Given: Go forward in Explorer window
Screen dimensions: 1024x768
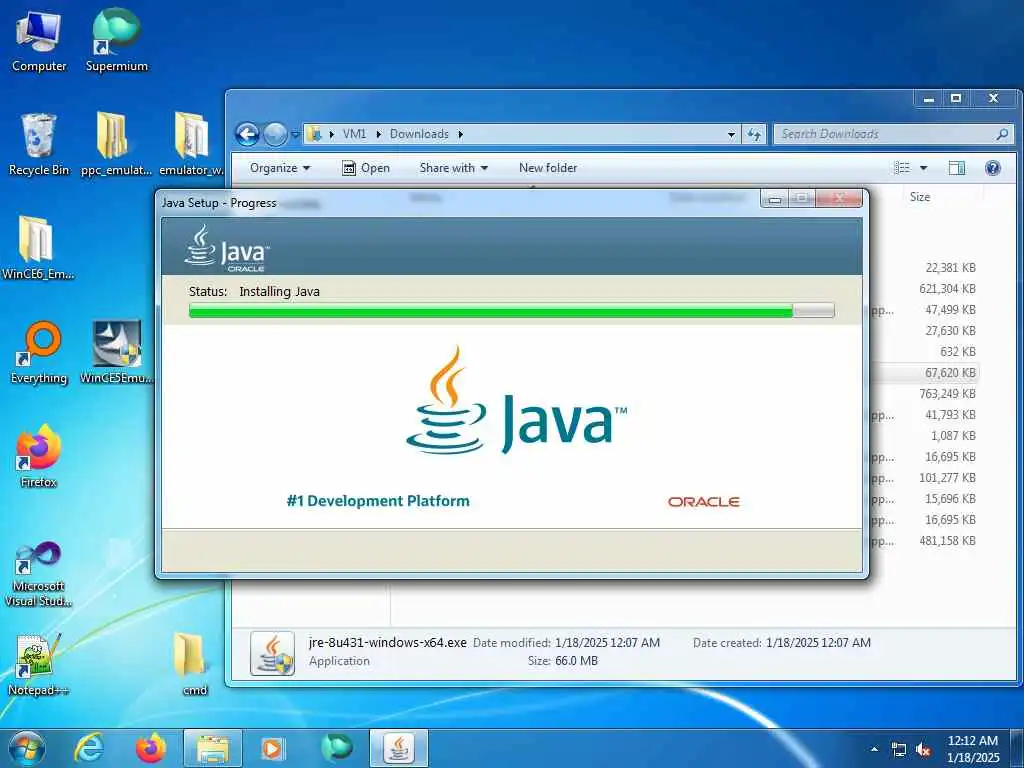Looking at the screenshot, I should 275,134.
